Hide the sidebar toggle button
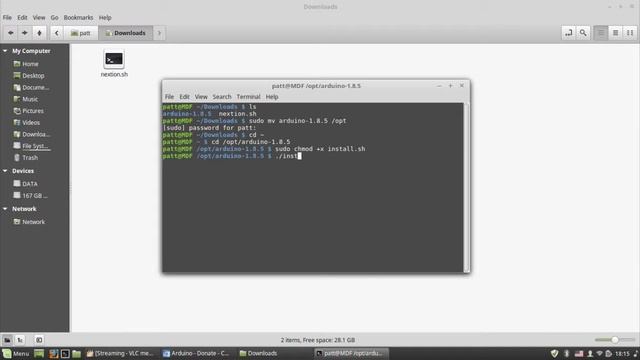The width and height of the screenshot is (640, 360). [x=39, y=340]
